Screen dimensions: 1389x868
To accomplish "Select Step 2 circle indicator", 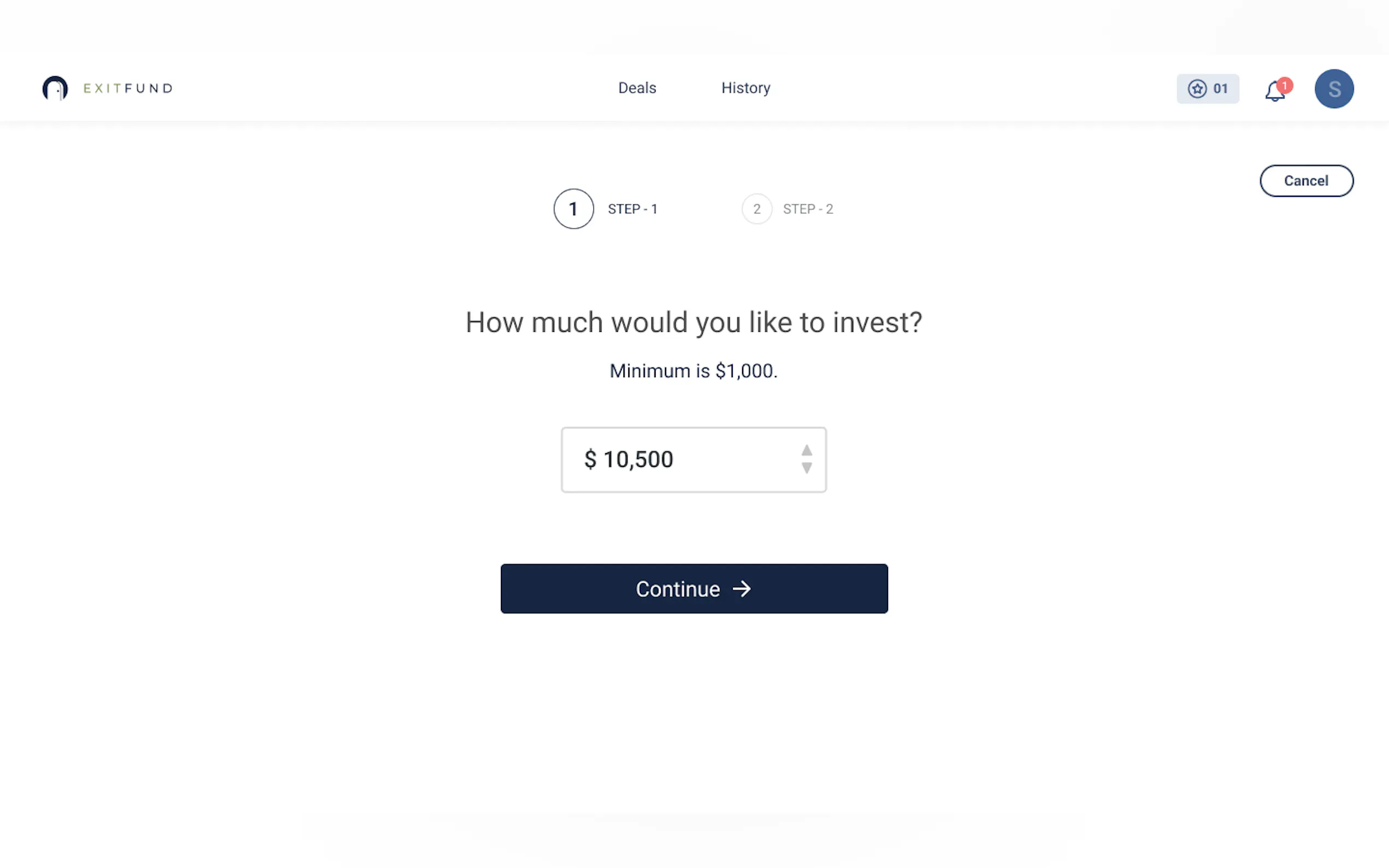I will pyautogui.click(x=757, y=208).
